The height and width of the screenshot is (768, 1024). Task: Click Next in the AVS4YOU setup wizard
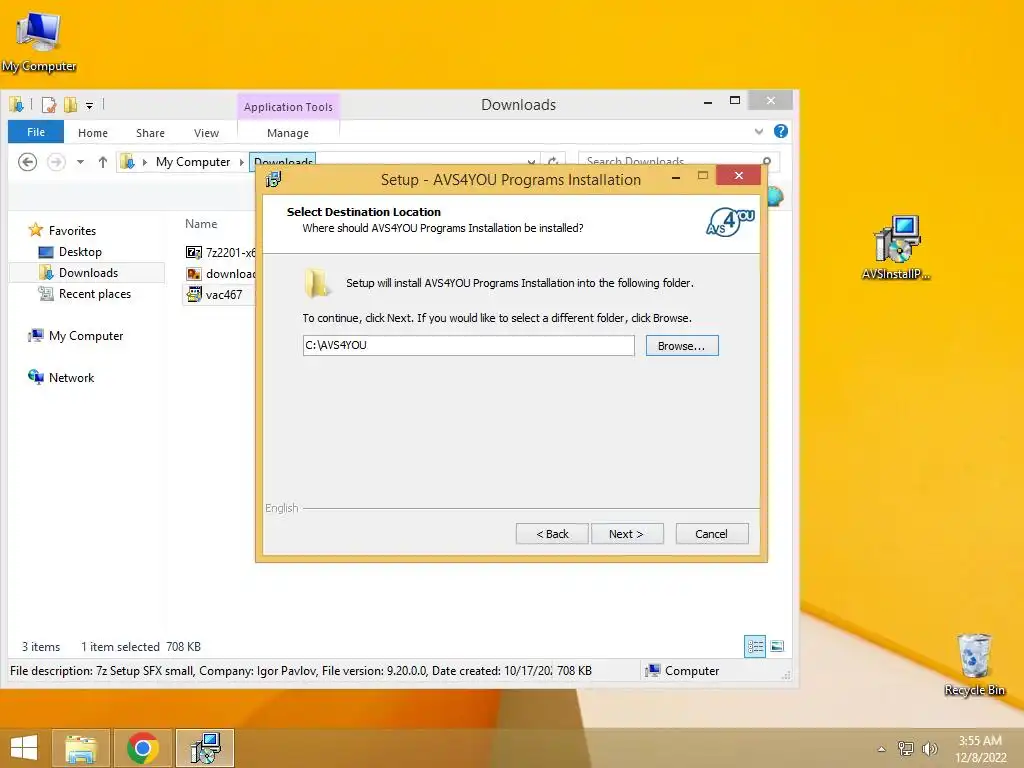pos(627,534)
